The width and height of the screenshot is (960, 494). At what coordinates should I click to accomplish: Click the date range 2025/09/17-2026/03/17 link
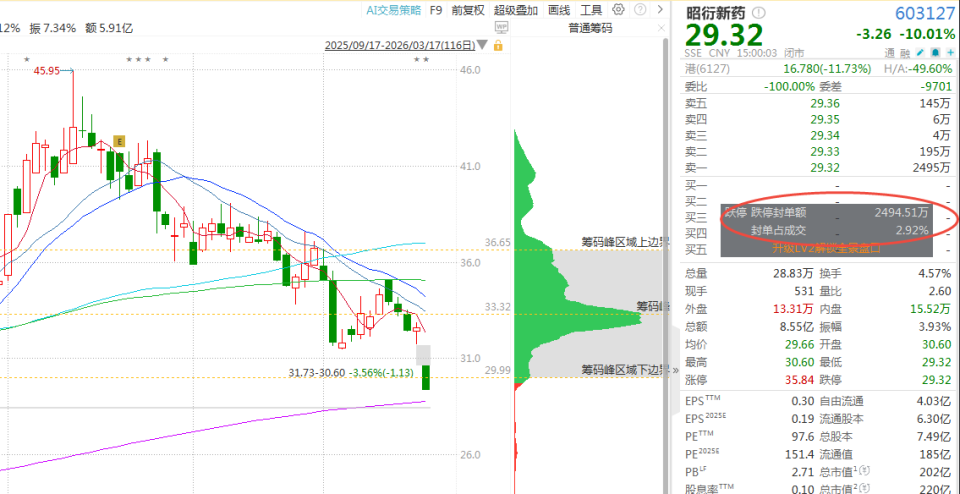400,45
